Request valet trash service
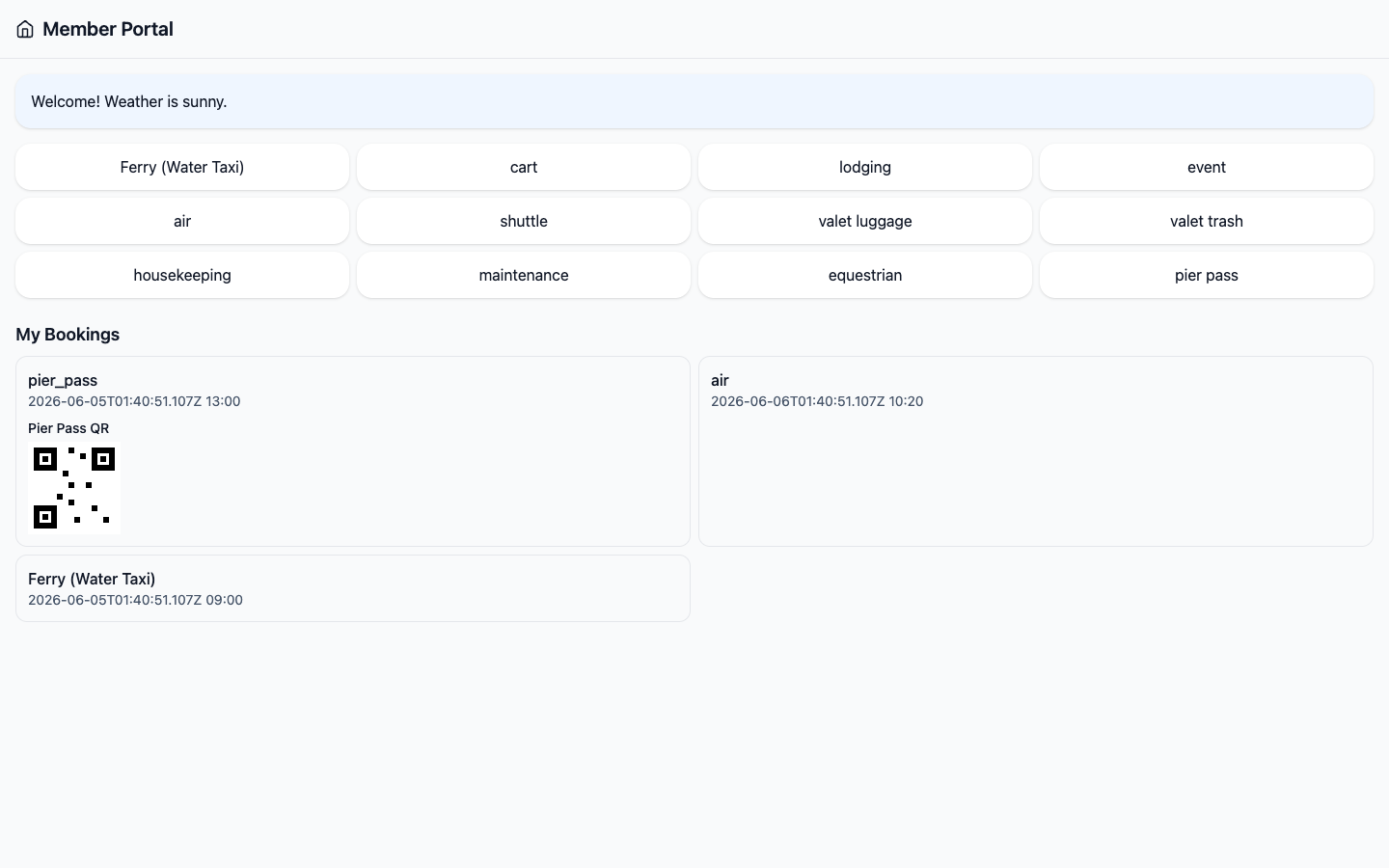1389x868 pixels. (x=1207, y=221)
